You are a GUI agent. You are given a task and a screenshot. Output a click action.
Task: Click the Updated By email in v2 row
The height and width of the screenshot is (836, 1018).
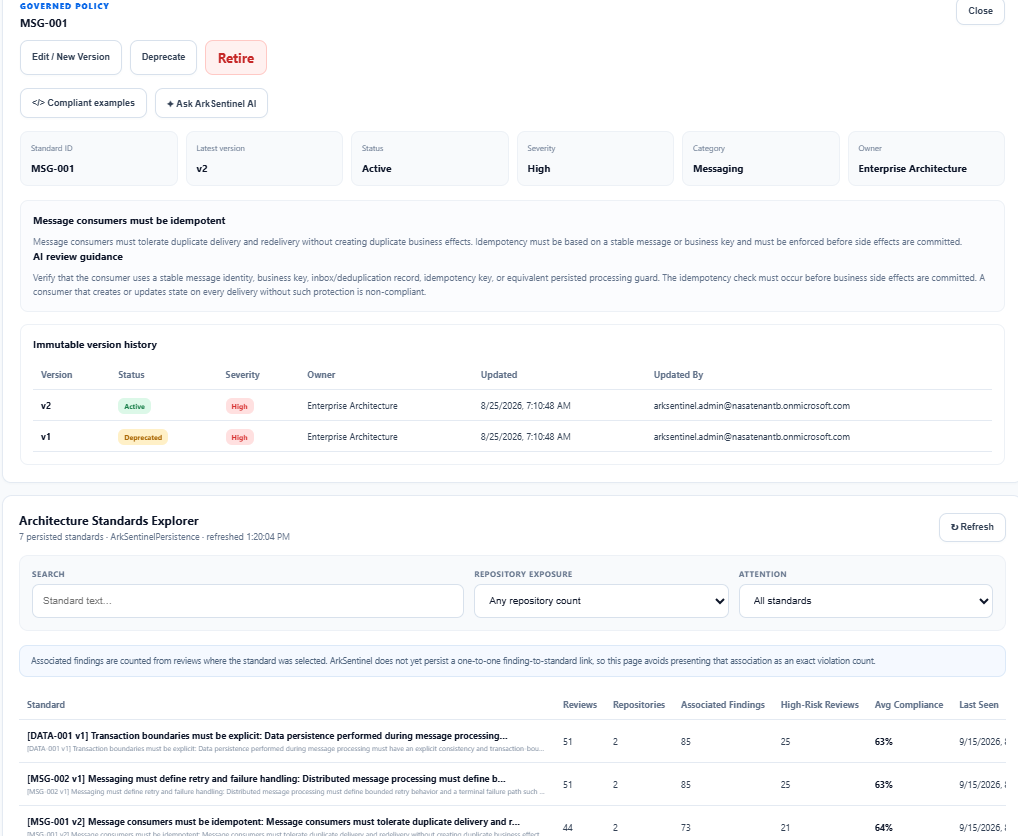click(751, 406)
